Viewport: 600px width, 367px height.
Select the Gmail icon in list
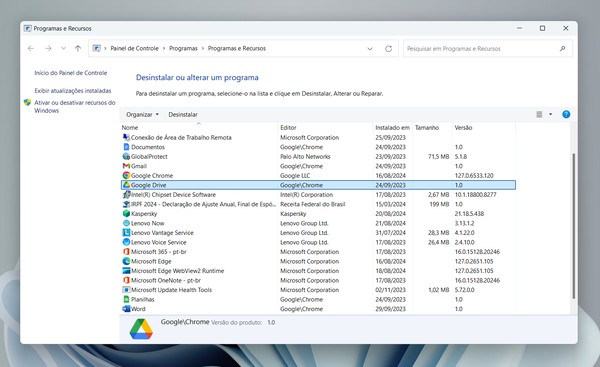tap(126, 166)
